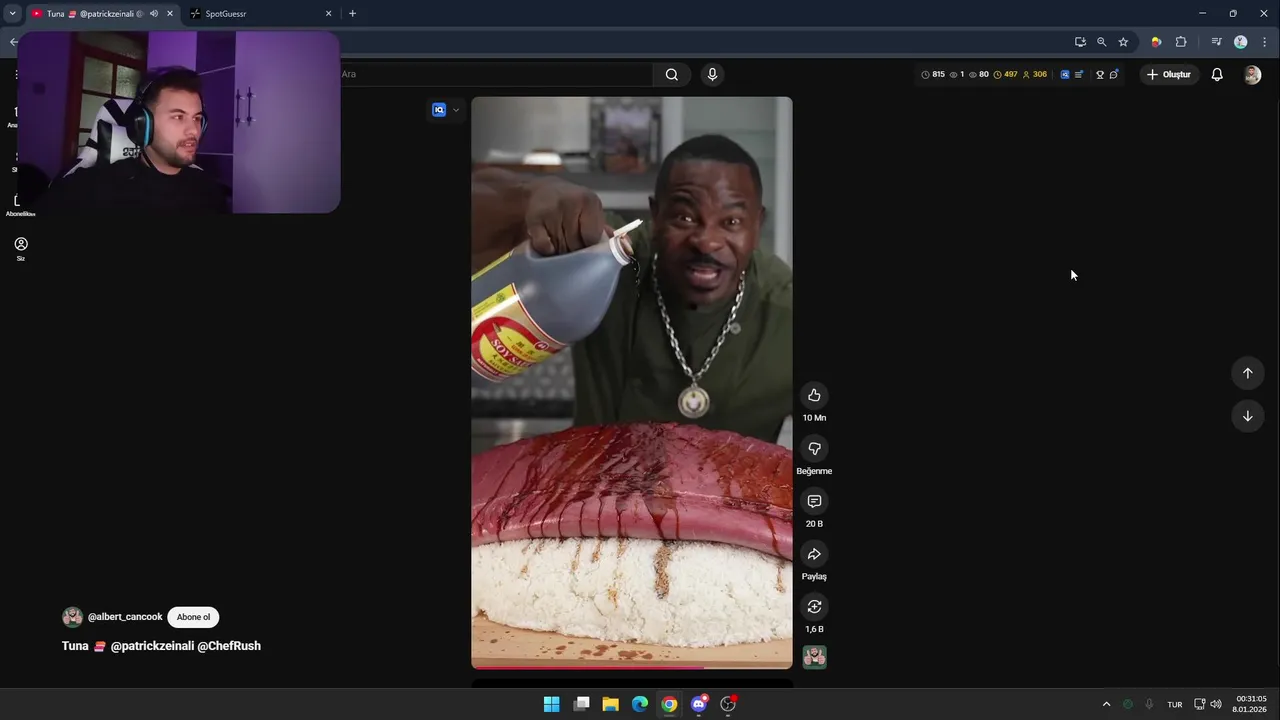Start voice search with microphone icon

coord(712,74)
